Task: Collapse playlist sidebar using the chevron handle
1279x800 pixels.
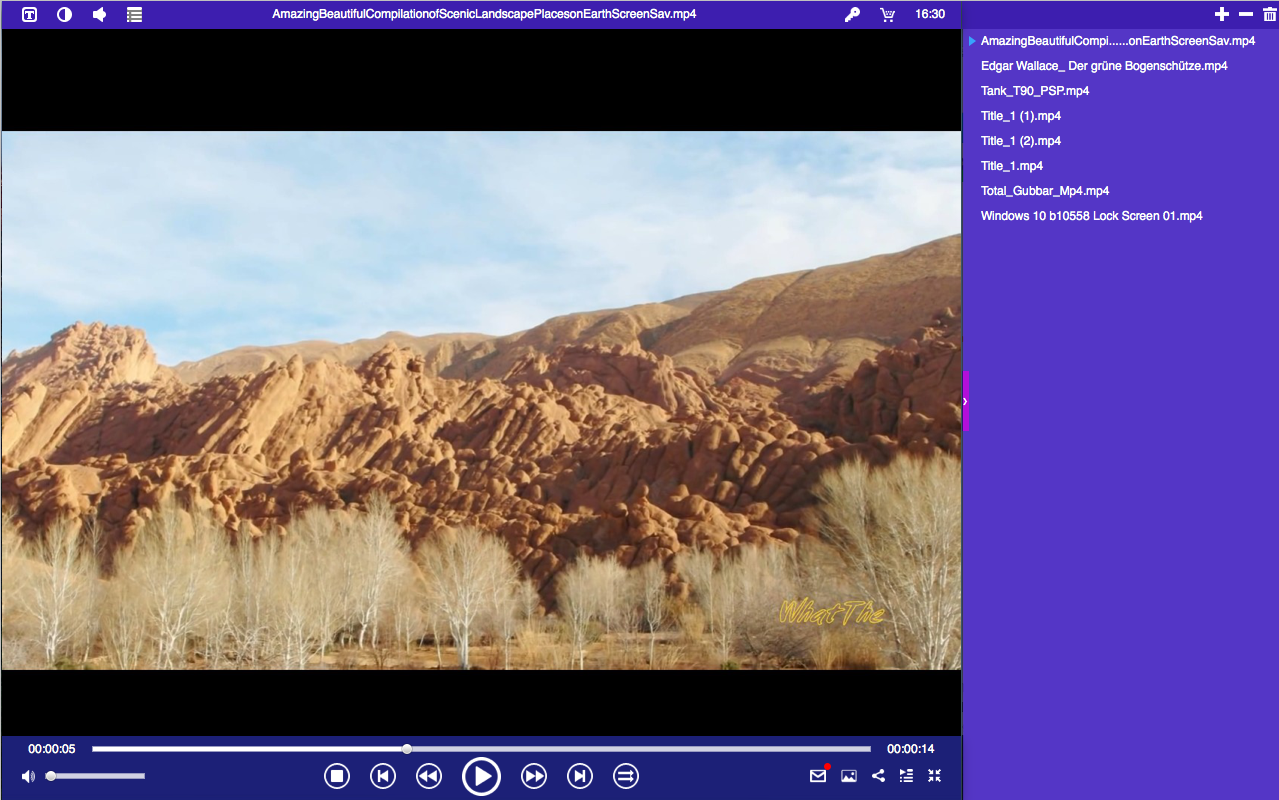Action: [x=965, y=401]
